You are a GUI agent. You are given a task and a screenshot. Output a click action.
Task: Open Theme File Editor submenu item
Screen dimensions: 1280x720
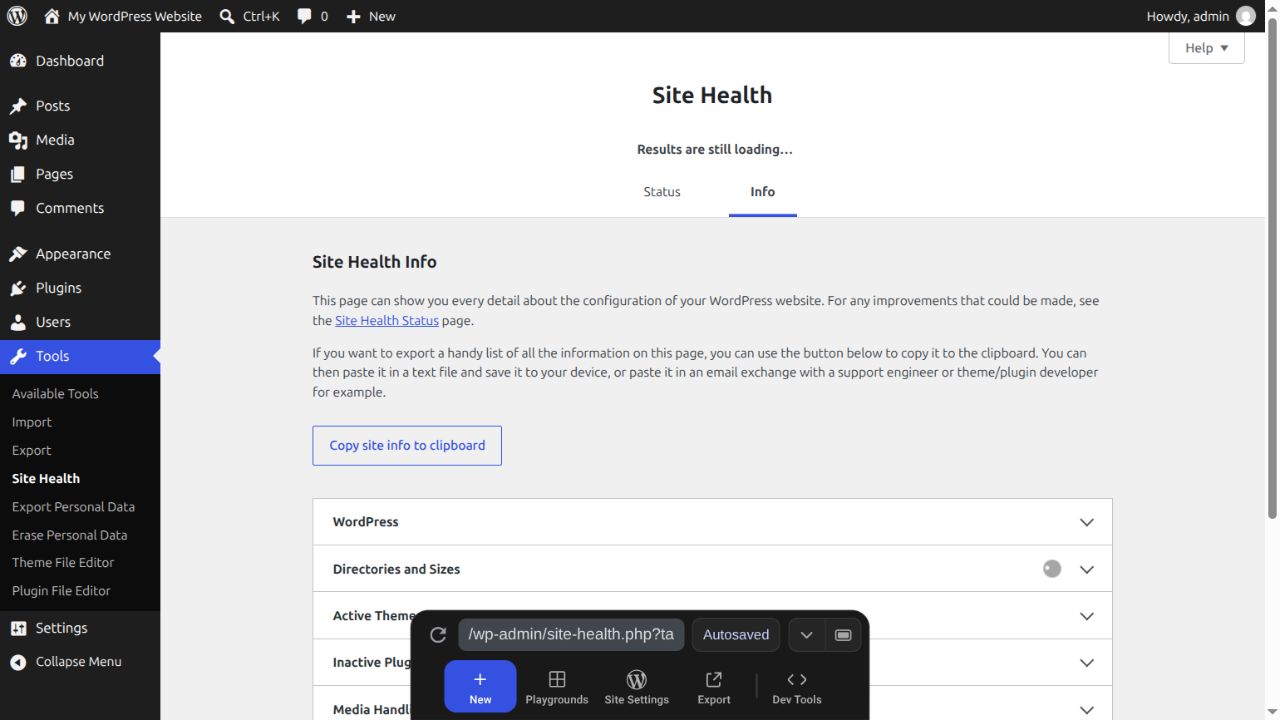(63, 562)
